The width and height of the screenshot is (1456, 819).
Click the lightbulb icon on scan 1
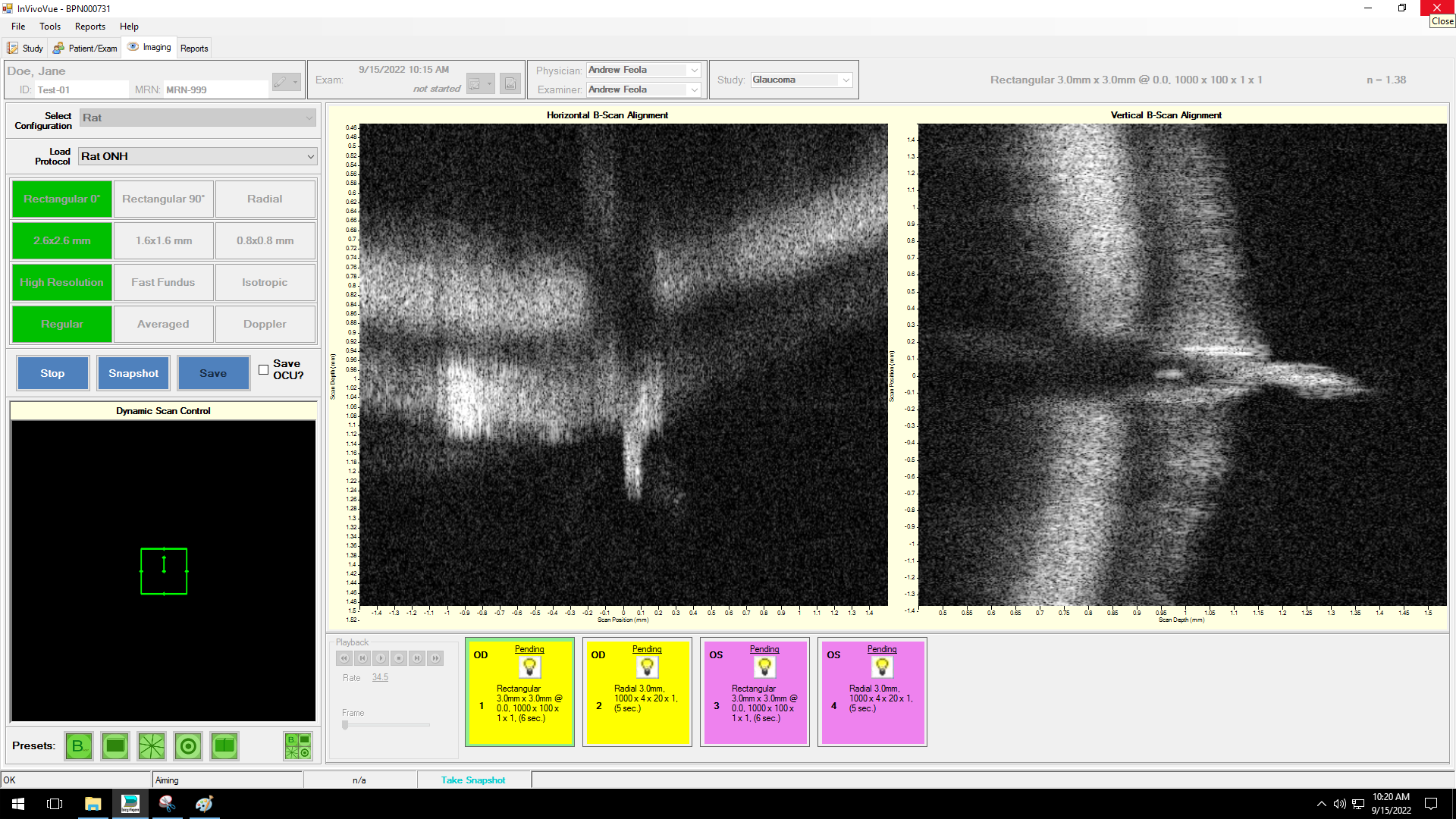[529, 667]
